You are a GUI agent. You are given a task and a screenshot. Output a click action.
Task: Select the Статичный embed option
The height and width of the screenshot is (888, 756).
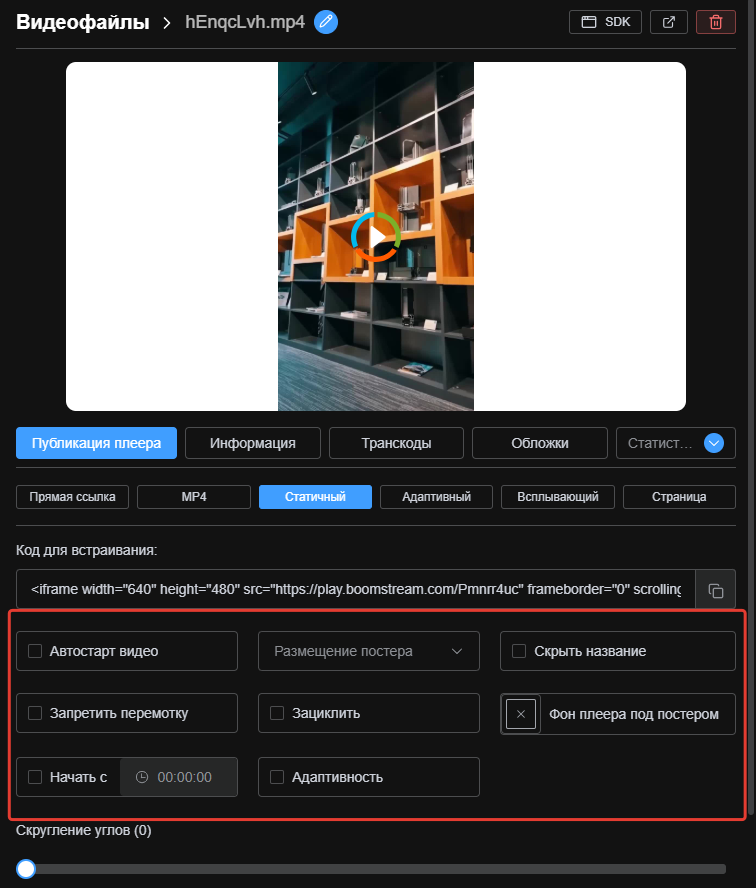(315, 497)
